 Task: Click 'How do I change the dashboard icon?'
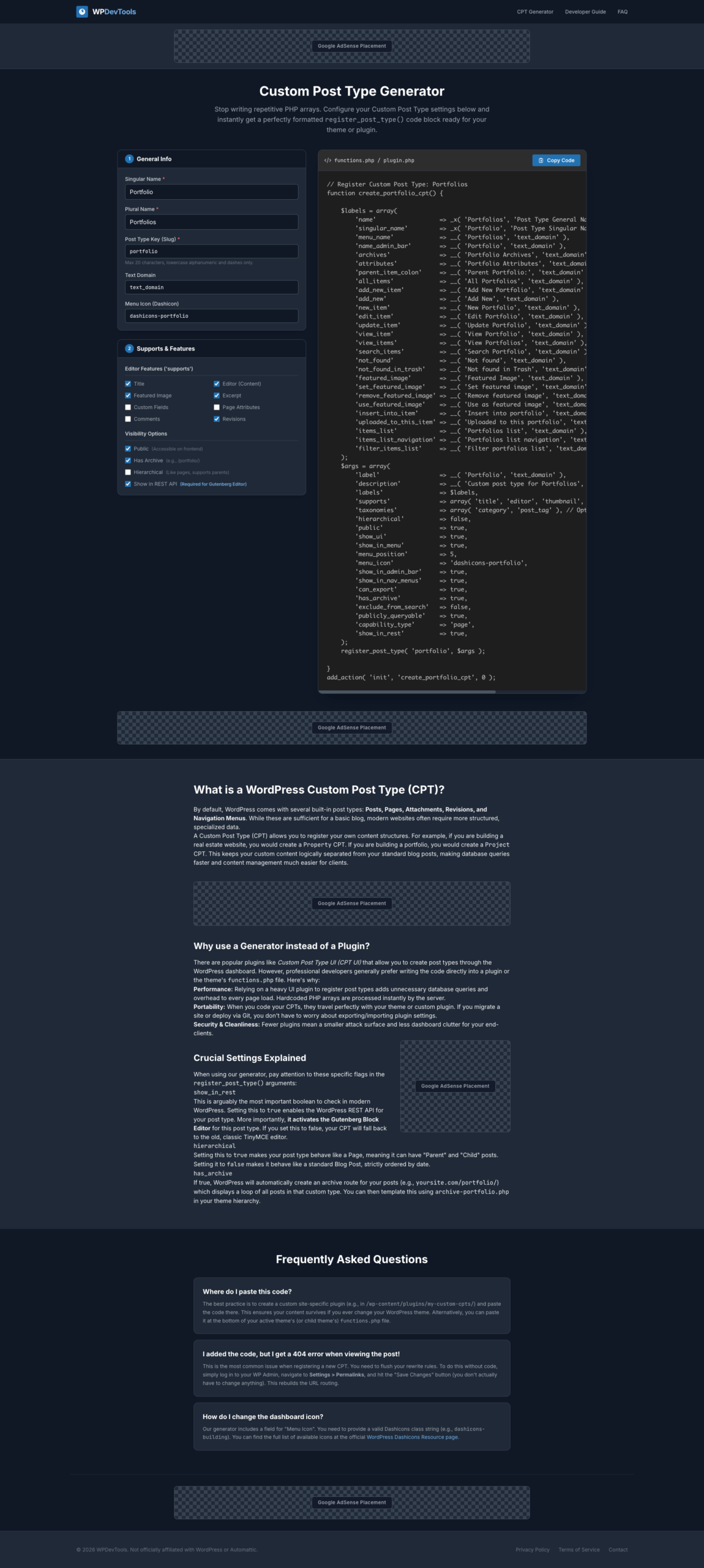(263, 1417)
